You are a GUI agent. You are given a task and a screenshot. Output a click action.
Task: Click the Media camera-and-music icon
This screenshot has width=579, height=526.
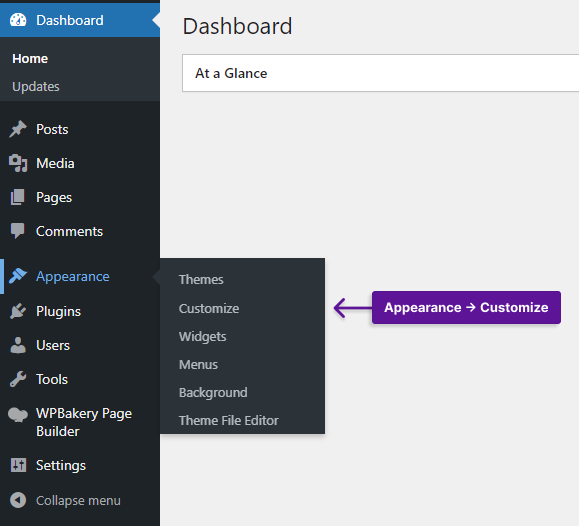tap(18, 163)
